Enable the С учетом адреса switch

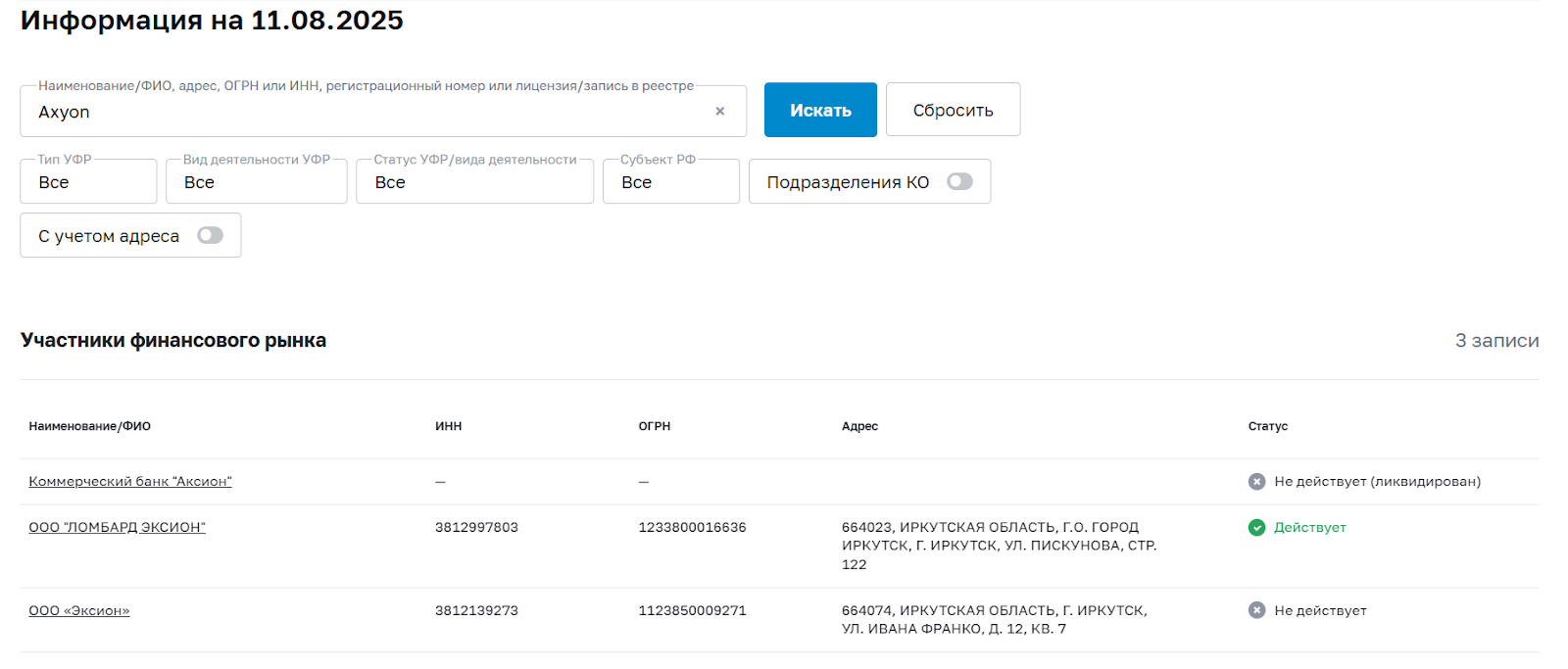pyautogui.click(x=210, y=235)
